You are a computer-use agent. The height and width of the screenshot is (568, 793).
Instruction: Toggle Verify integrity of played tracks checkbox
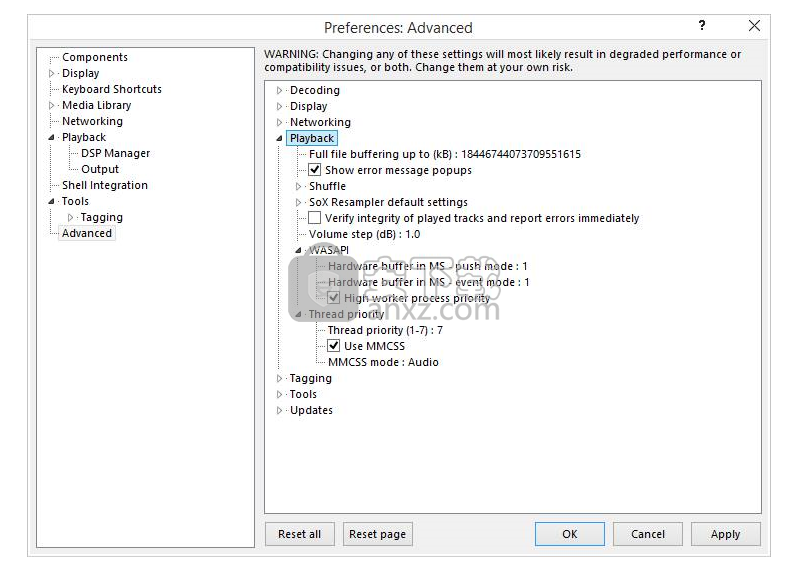(x=315, y=218)
